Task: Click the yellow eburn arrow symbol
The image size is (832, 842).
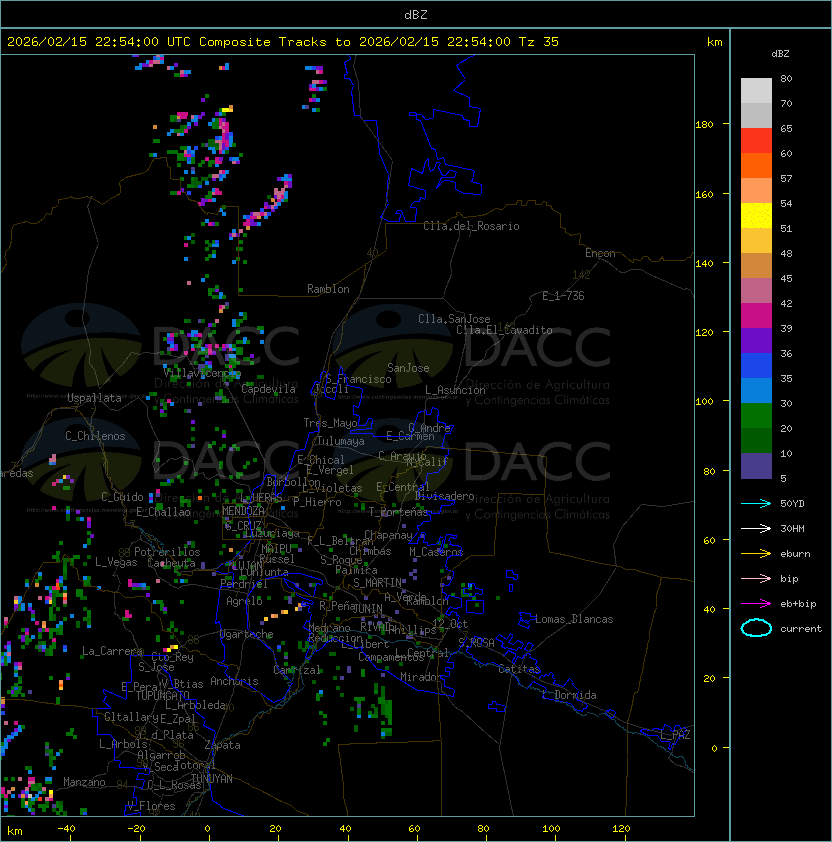Action: (756, 554)
